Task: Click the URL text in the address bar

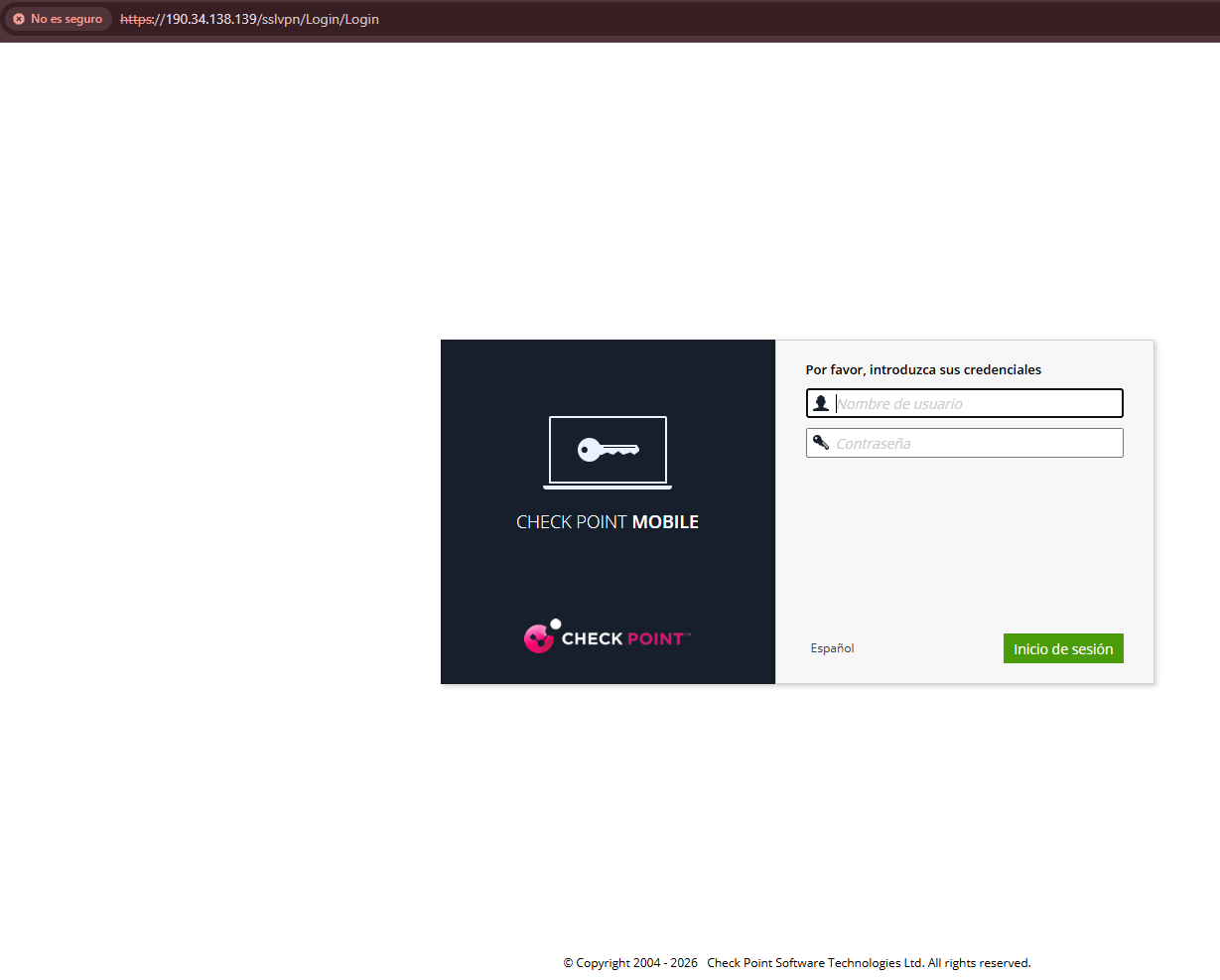Action: [x=249, y=19]
